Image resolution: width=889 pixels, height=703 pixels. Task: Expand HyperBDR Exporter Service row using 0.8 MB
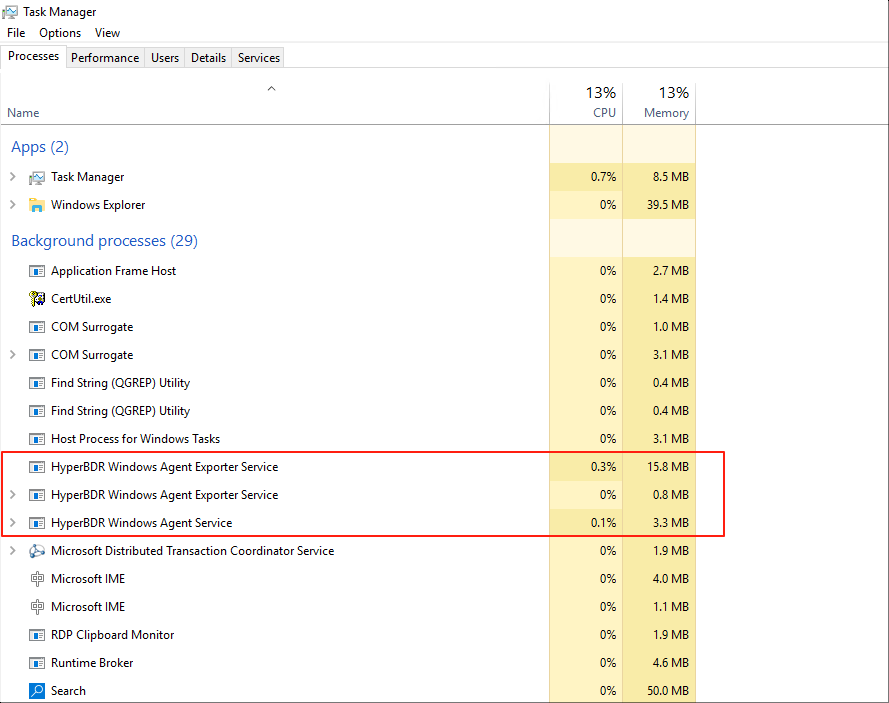click(13, 495)
